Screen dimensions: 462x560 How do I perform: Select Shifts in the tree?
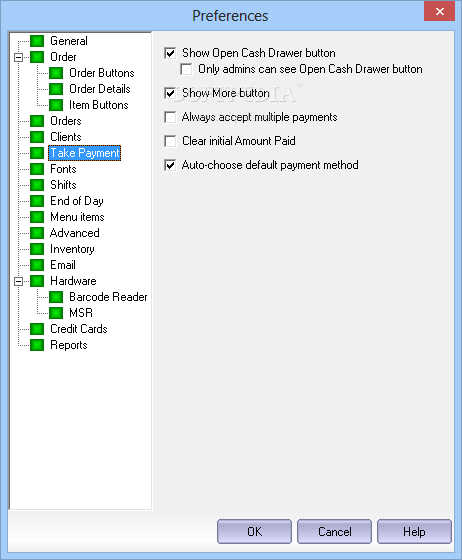click(x=63, y=185)
